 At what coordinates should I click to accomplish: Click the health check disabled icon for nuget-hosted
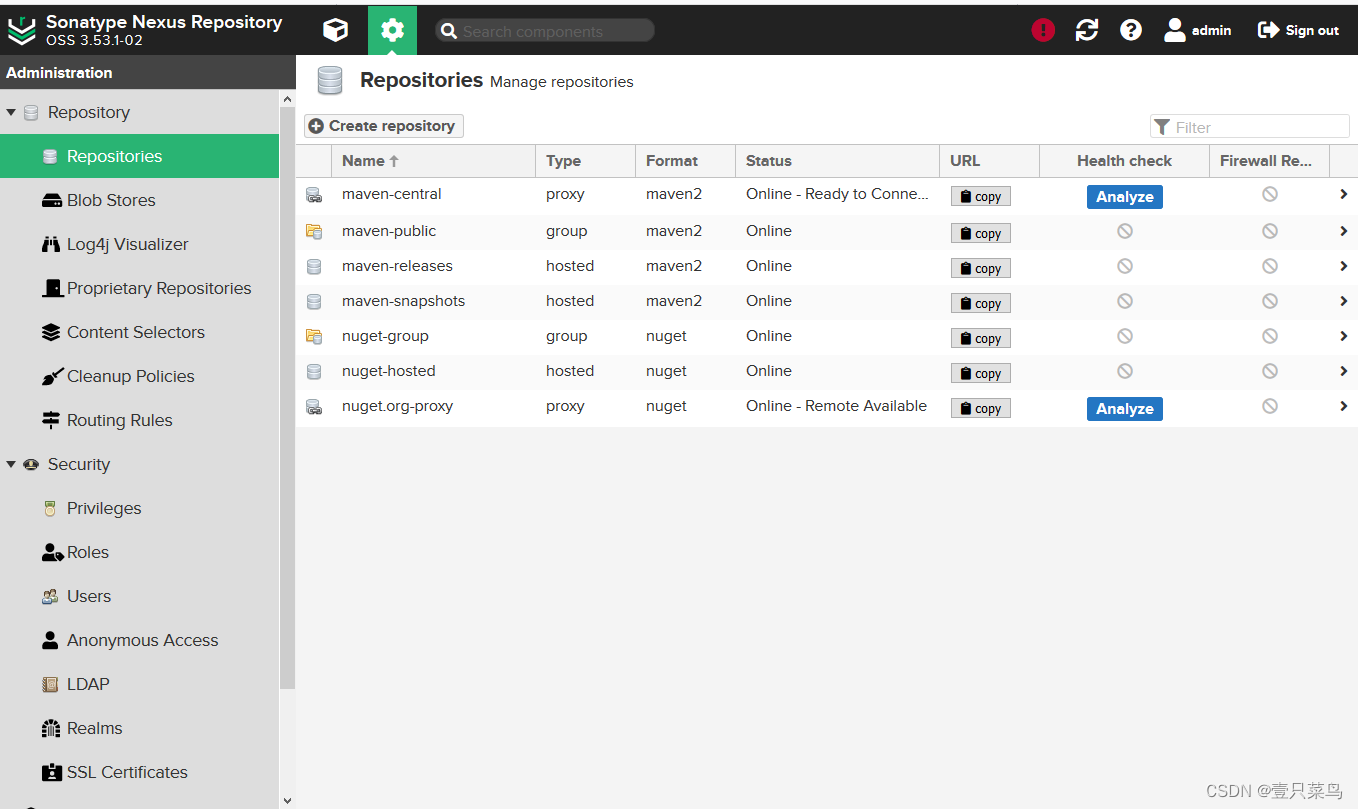[1125, 371]
